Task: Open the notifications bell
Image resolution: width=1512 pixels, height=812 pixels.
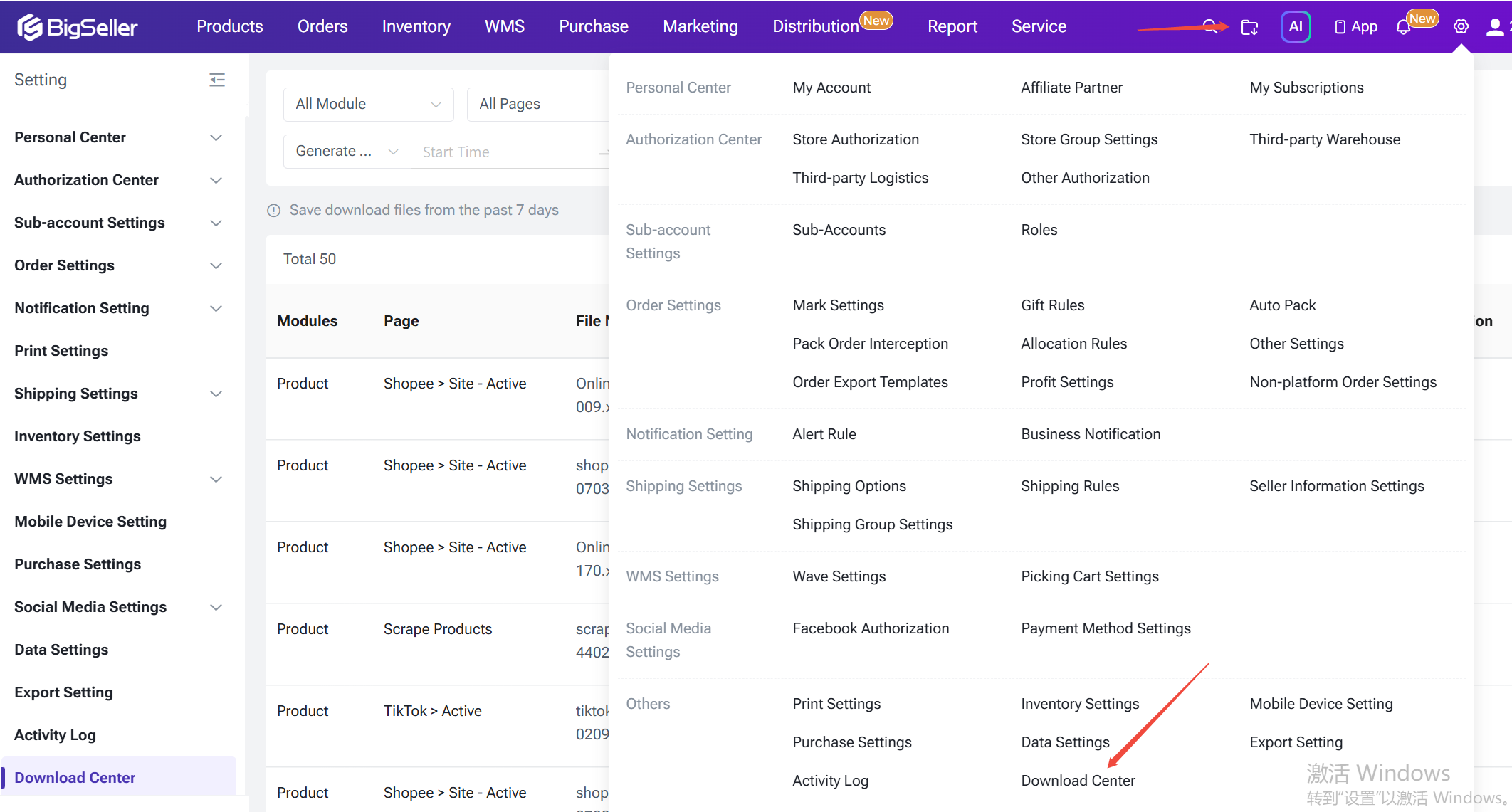Action: tap(1403, 27)
